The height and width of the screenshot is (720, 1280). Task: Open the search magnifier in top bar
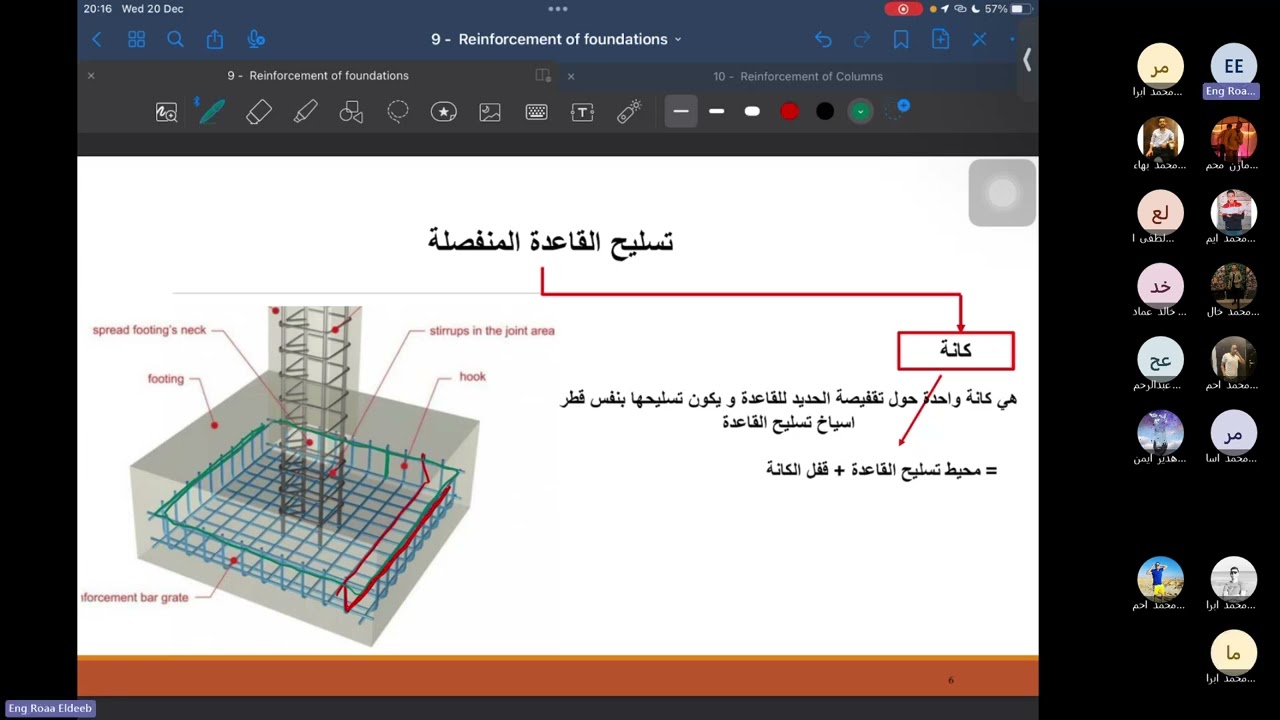175,39
